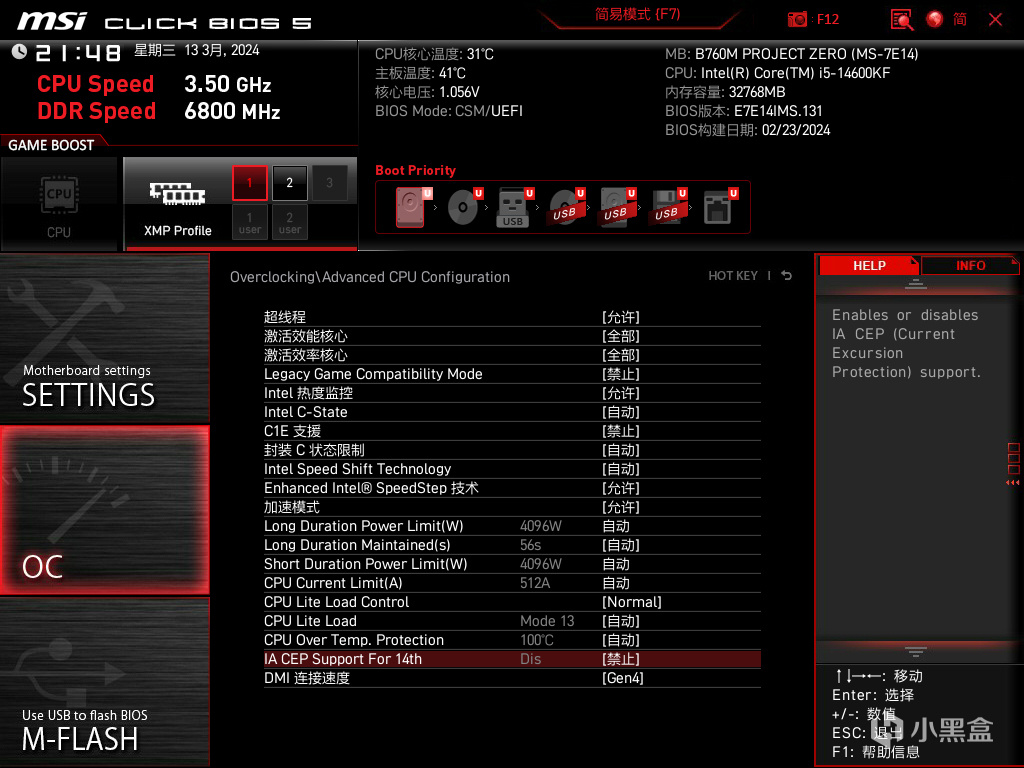
Task: Switch to the INFO tab
Action: 970,265
